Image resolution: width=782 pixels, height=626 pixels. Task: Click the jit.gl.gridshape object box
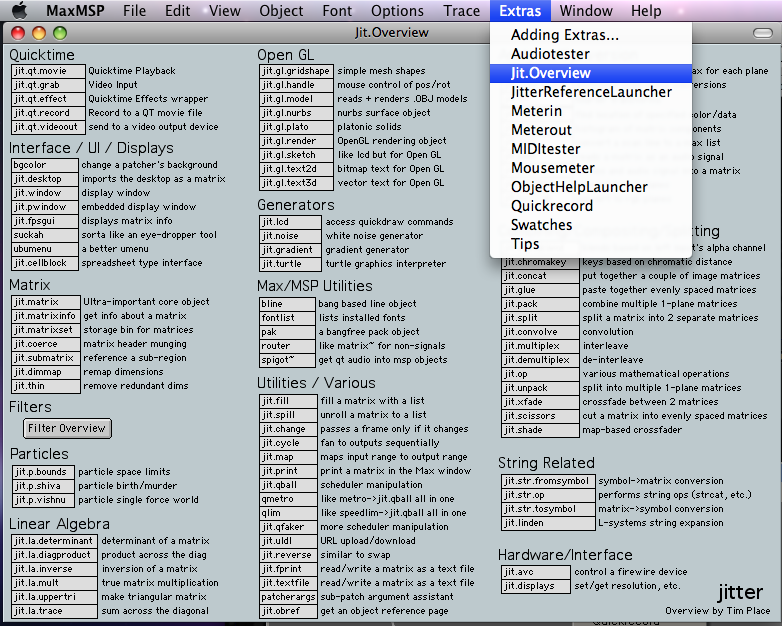[x=296, y=71]
